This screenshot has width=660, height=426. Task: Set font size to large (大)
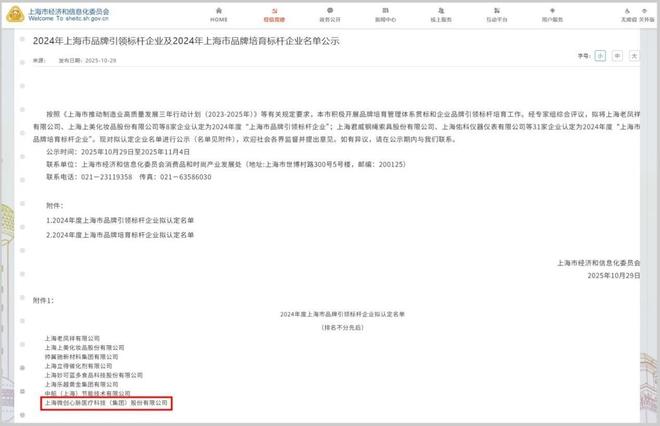[634, 56]
